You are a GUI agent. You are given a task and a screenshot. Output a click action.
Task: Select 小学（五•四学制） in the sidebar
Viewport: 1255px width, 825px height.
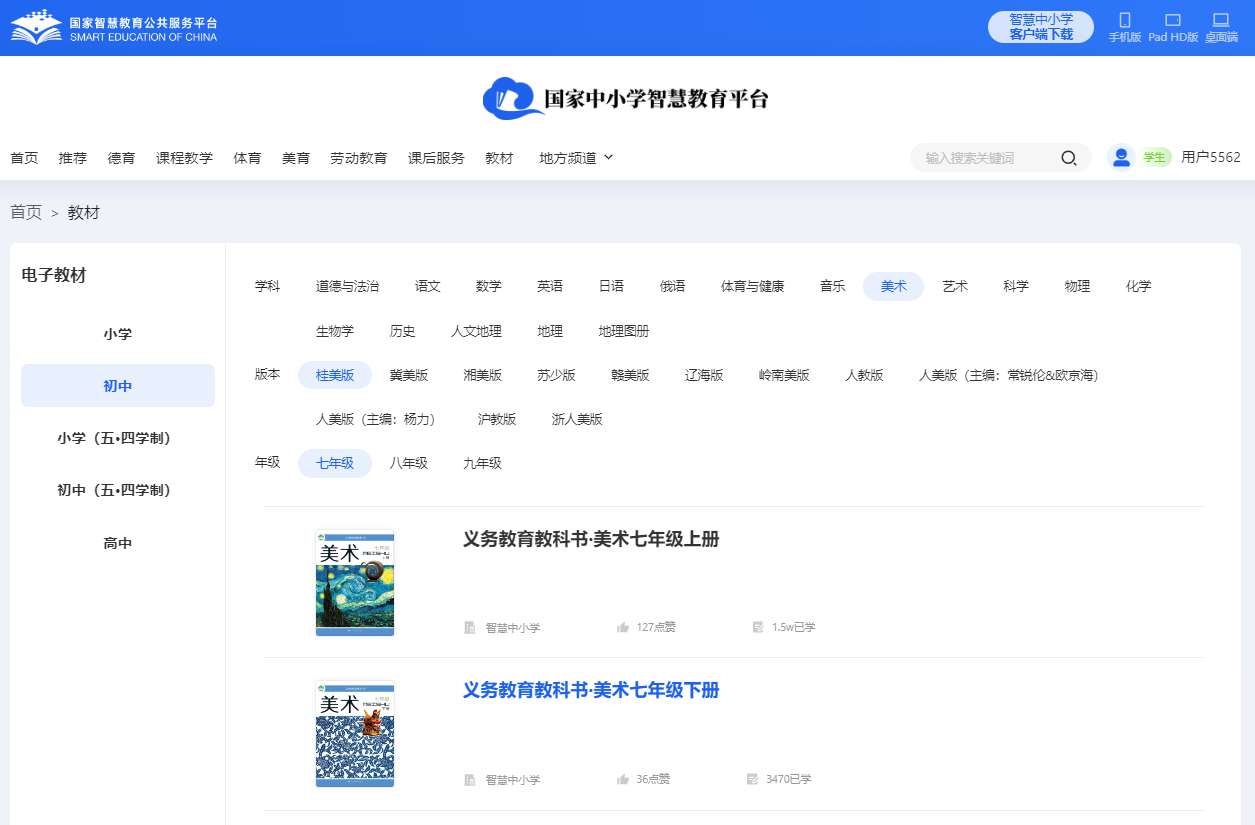pos(118,438)
